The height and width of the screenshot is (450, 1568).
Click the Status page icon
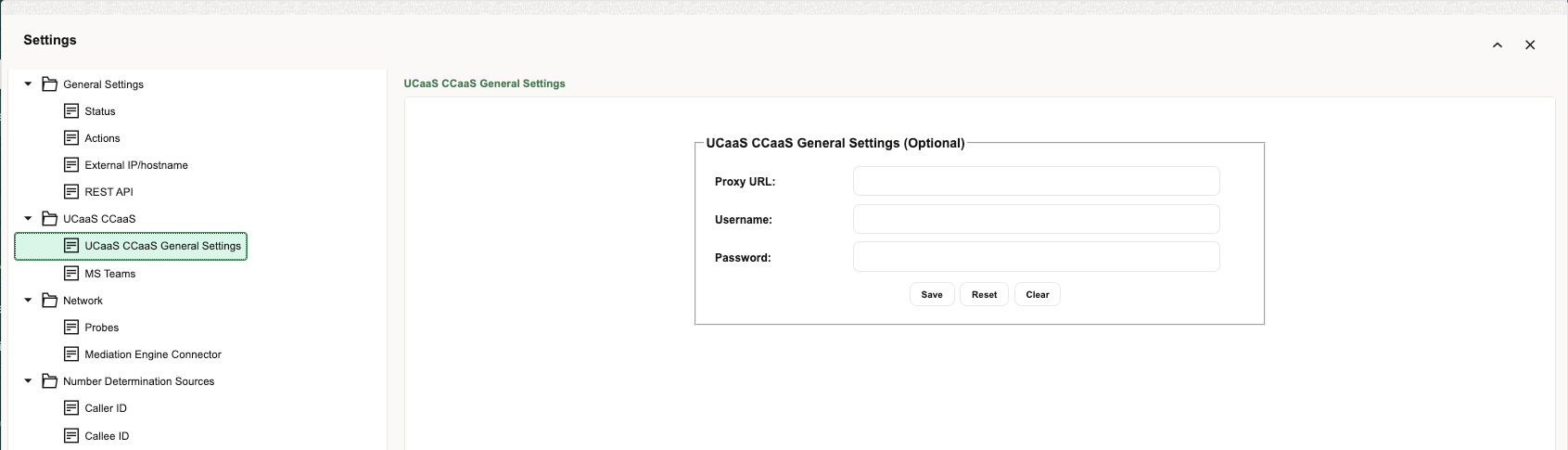(x=71, y=111)
